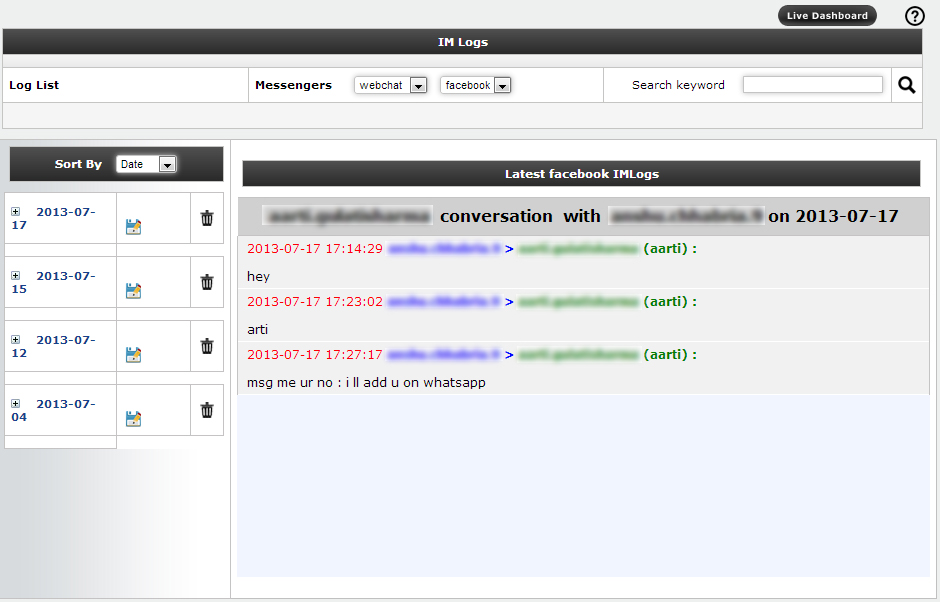Click the search magnifier icon
The height and width of the screenshot is (602, 940).
pos(906,85)
